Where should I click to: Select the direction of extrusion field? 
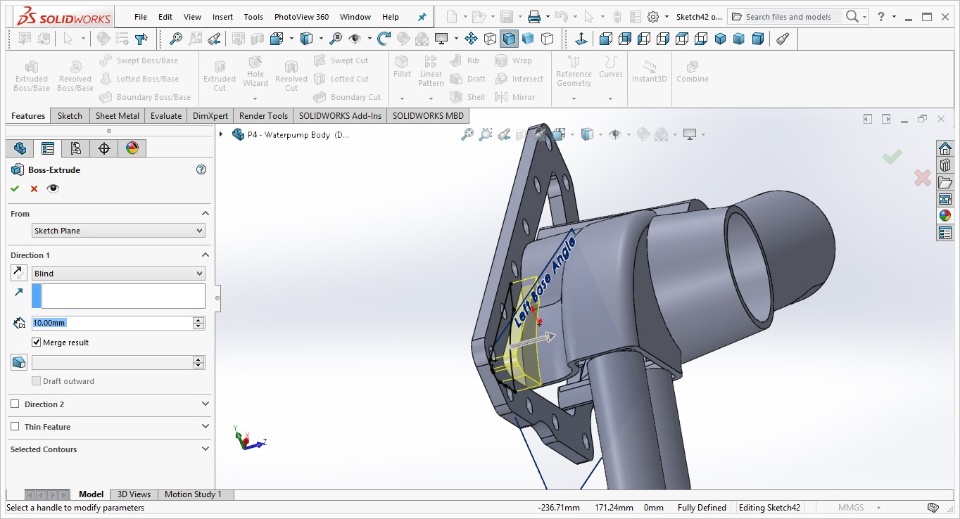(118, 296)
